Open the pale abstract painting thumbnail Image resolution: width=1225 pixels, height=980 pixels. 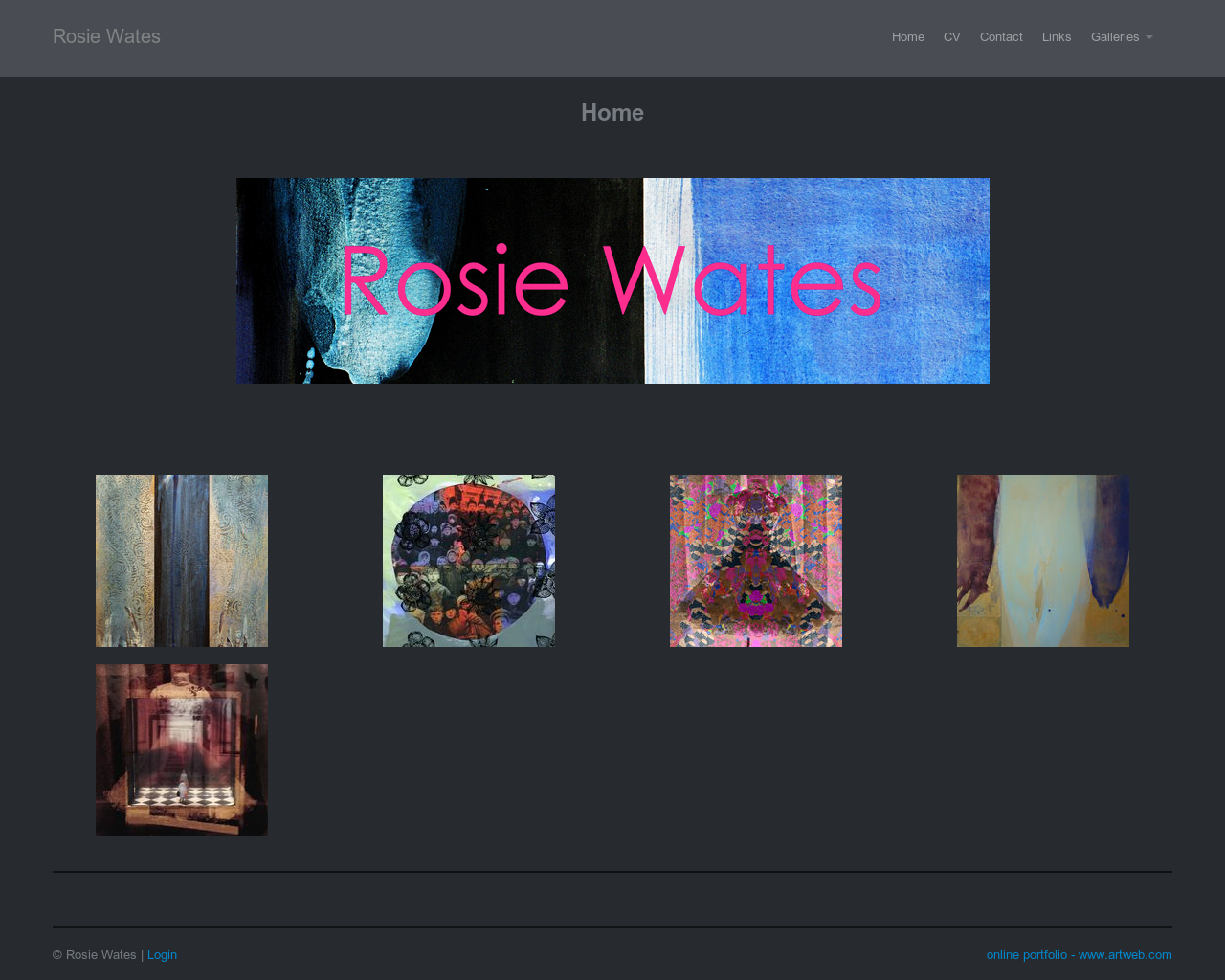pyautogui.click(x=1043, y=561)
